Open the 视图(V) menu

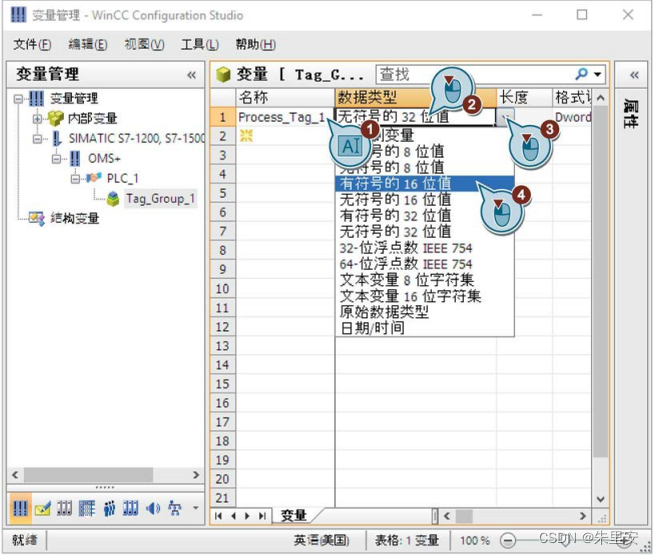point(144,44)
